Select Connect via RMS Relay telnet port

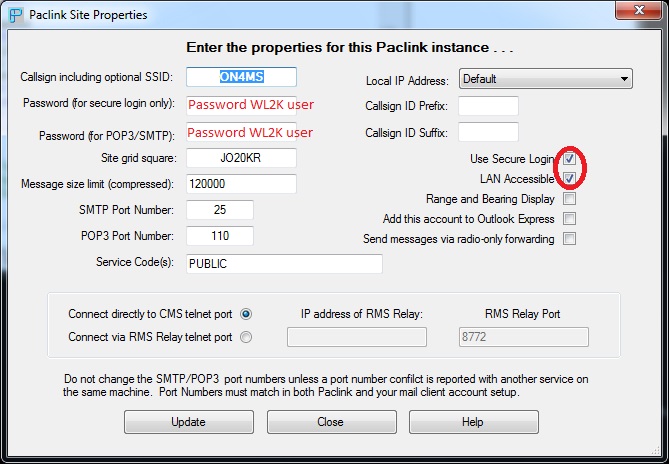coord(246,337)
